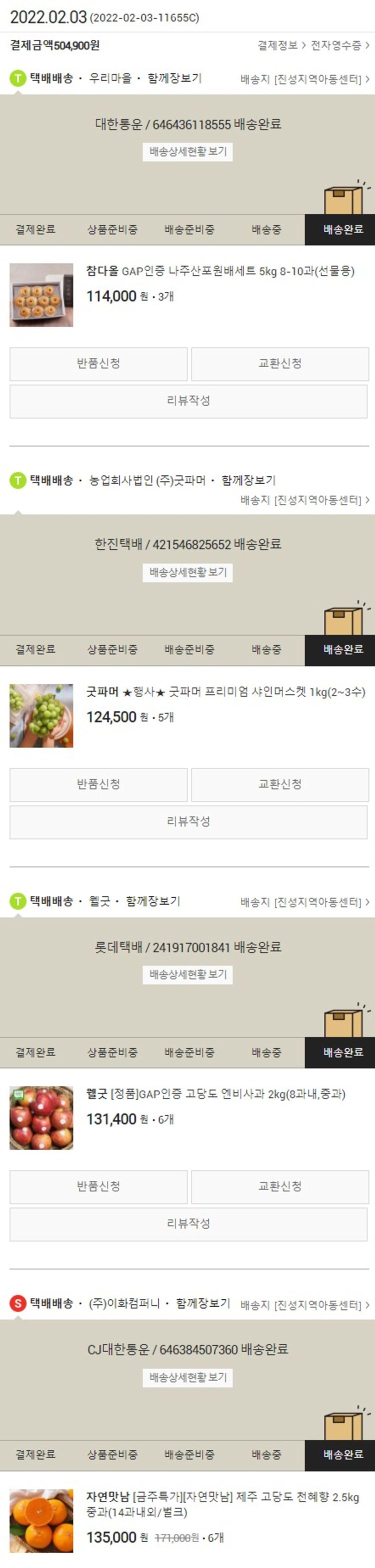Click delivery box icon in CJ대한통운 panel

346,1422
